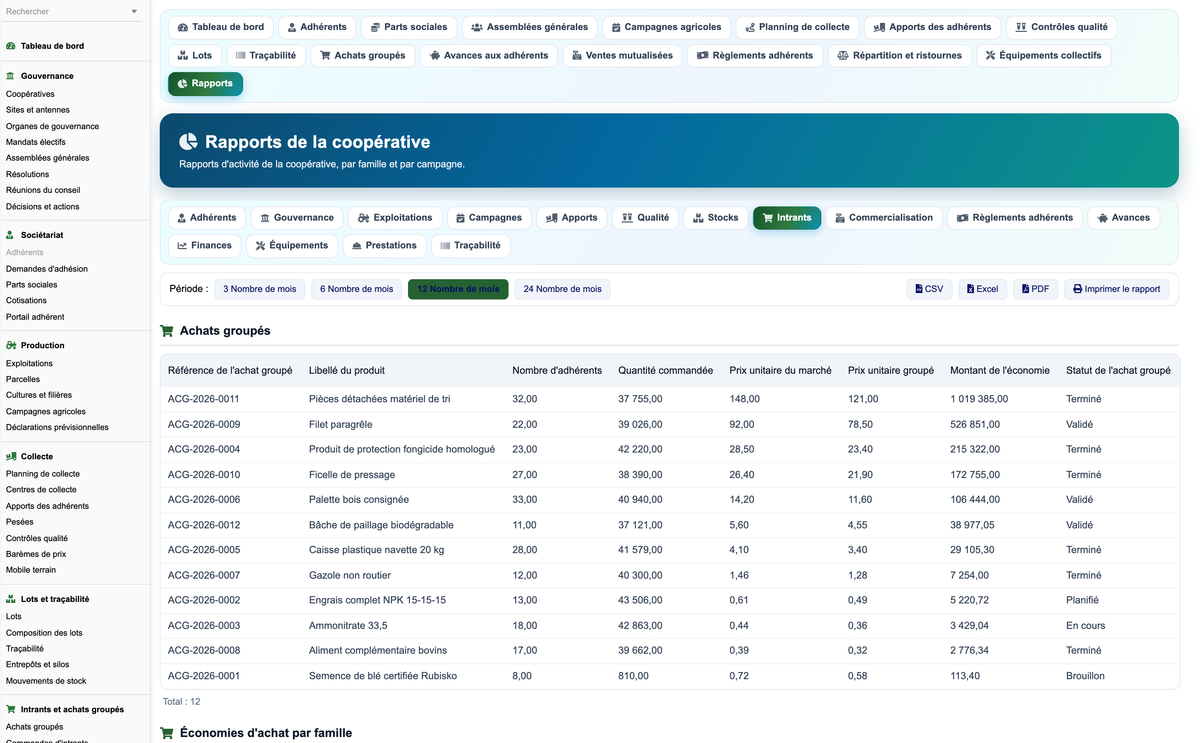Collapse Lots et traçabilité sidebar section
Image resolution: width=1200 pixels, height=743 pixels.
[x=55, y=599]
